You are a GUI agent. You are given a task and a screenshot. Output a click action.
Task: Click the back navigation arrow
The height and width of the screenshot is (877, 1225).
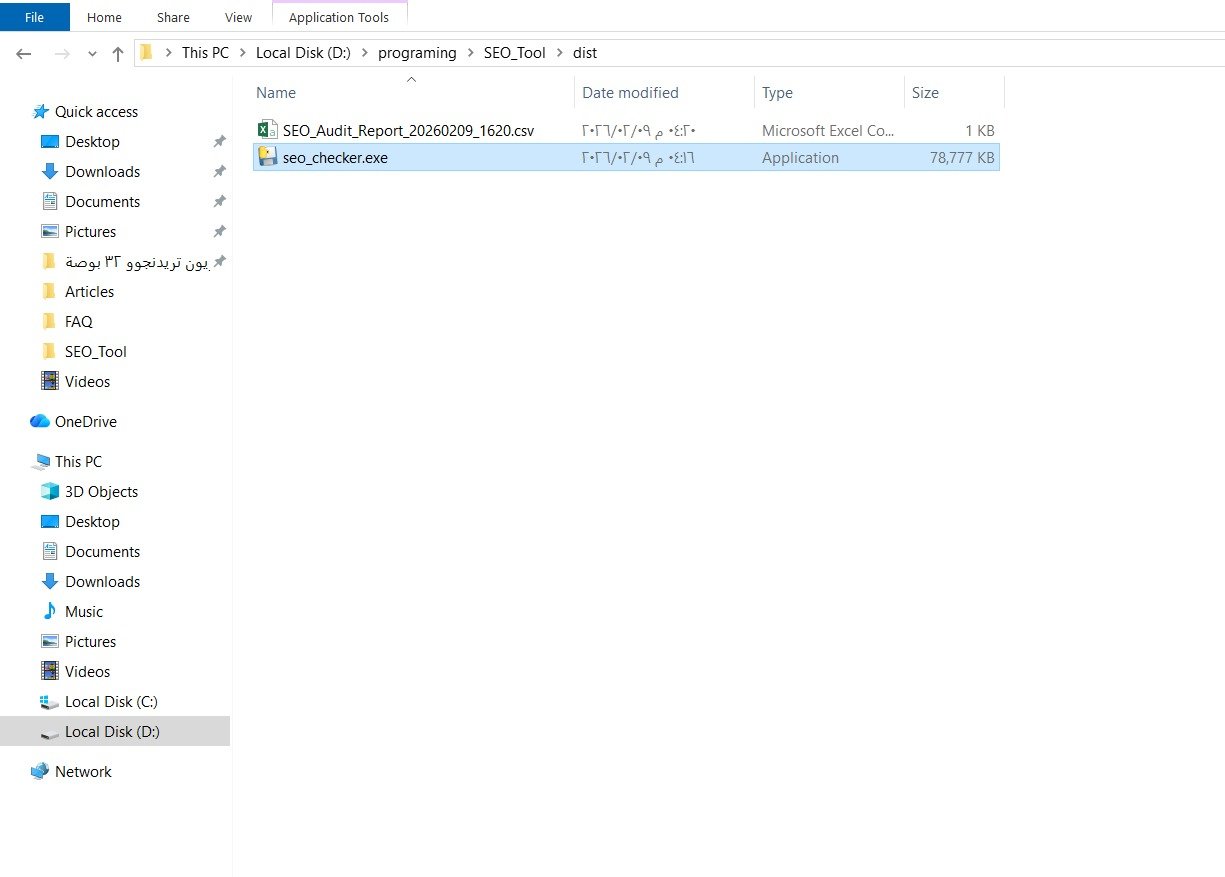[x=24, y=53]
